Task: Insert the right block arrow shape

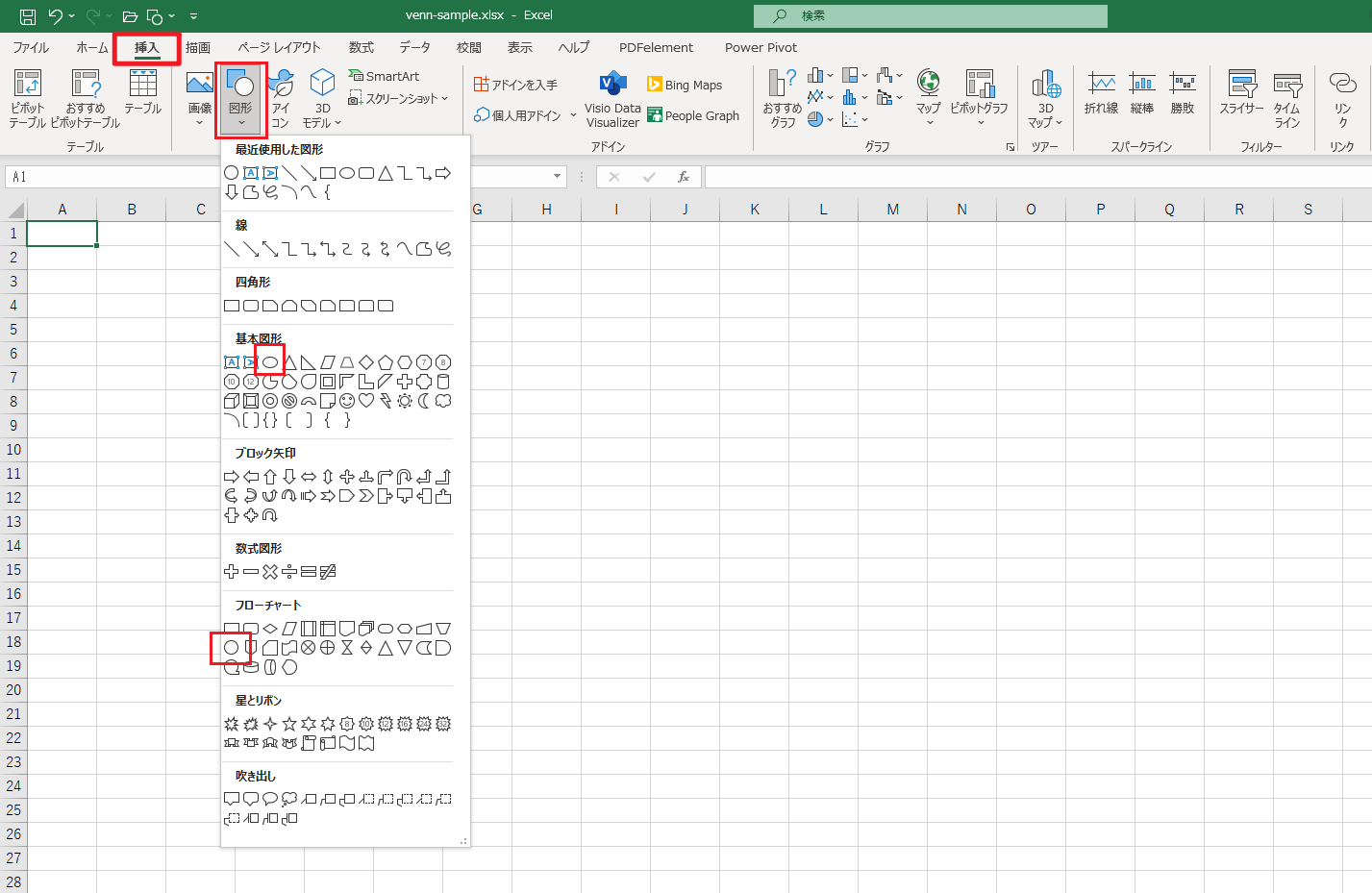Action: coord(232,477)
